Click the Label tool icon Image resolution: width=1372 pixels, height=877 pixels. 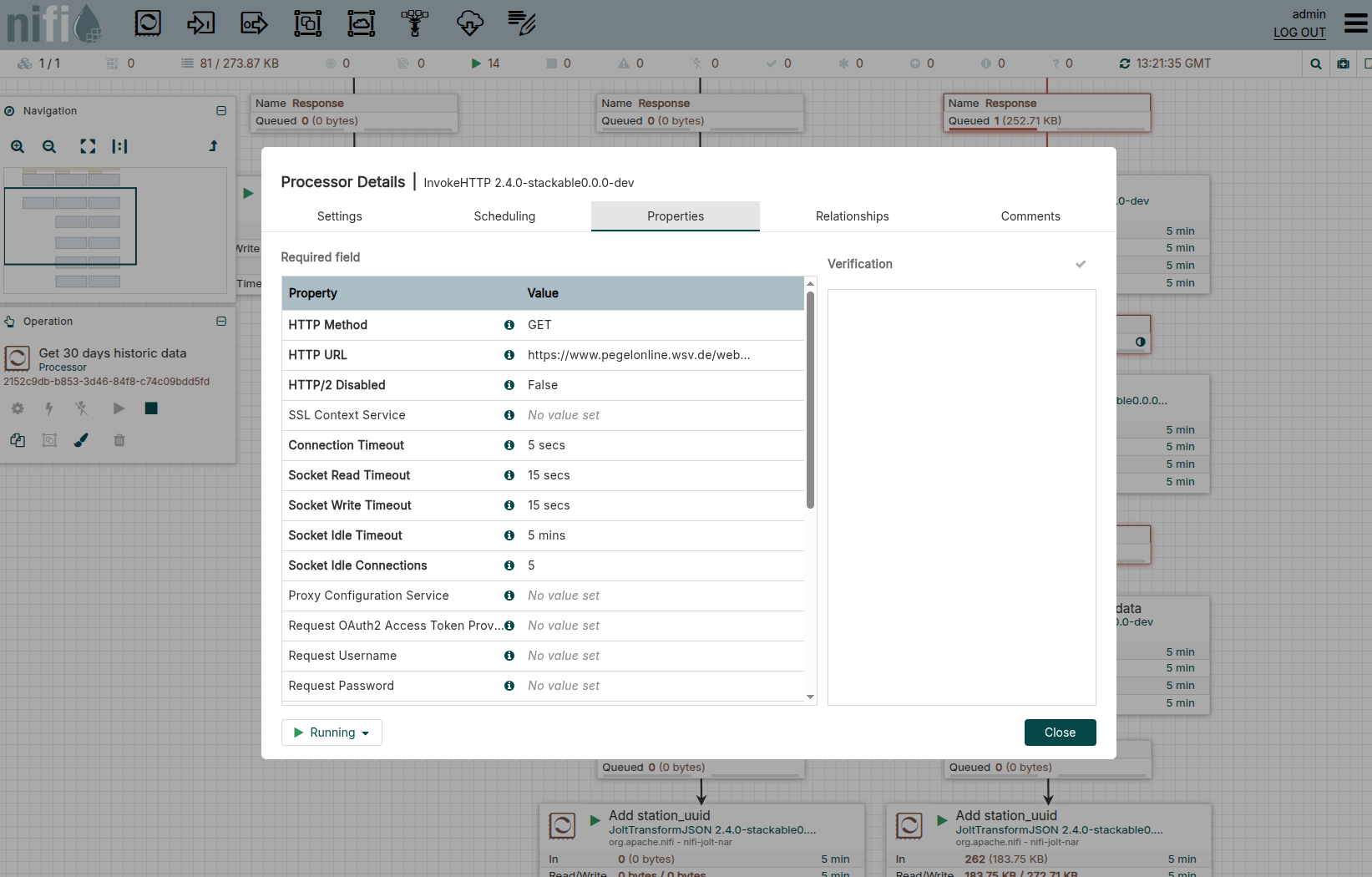pos(522,23)
